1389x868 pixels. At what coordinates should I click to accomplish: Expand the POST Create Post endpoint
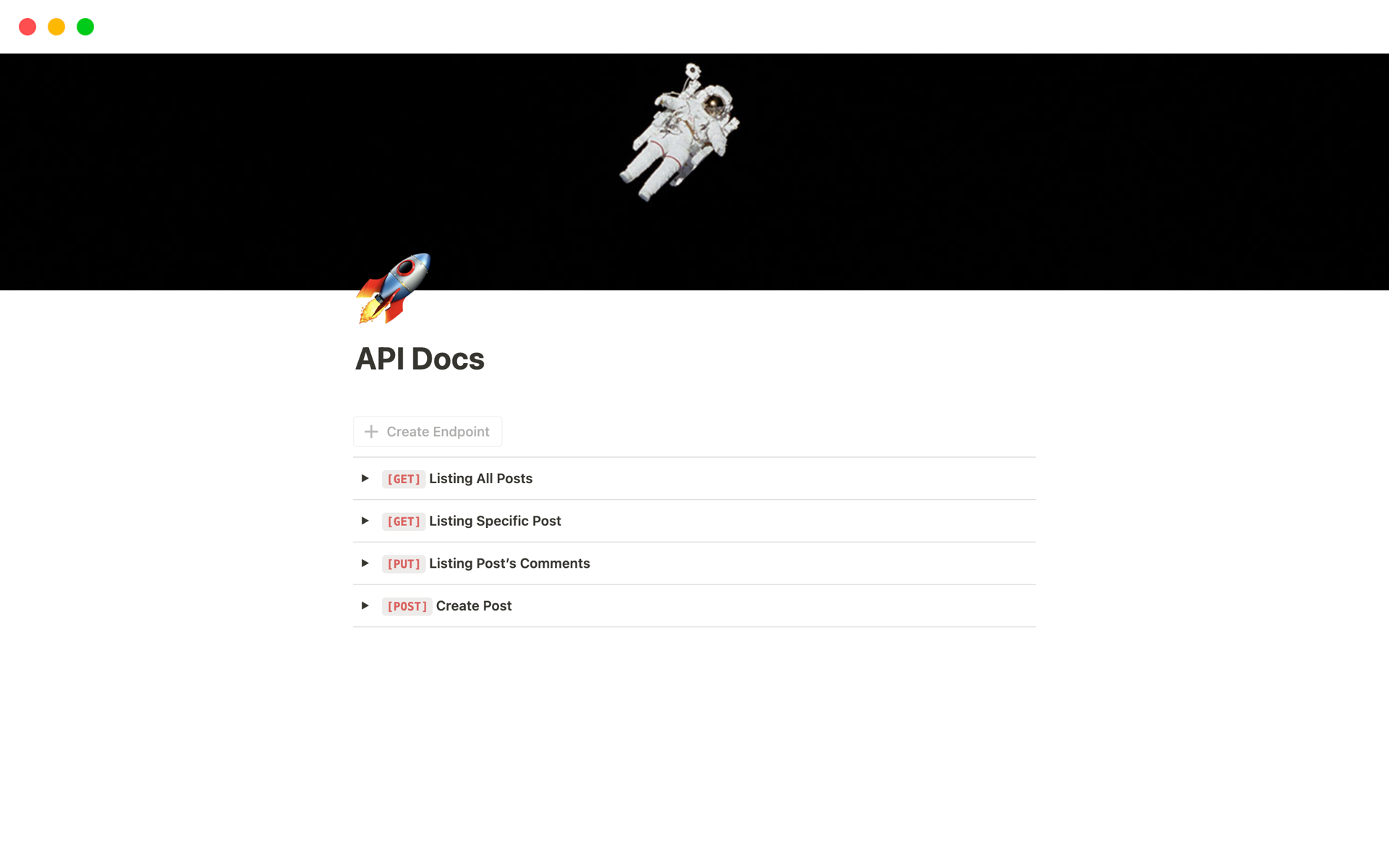[365, 605]
